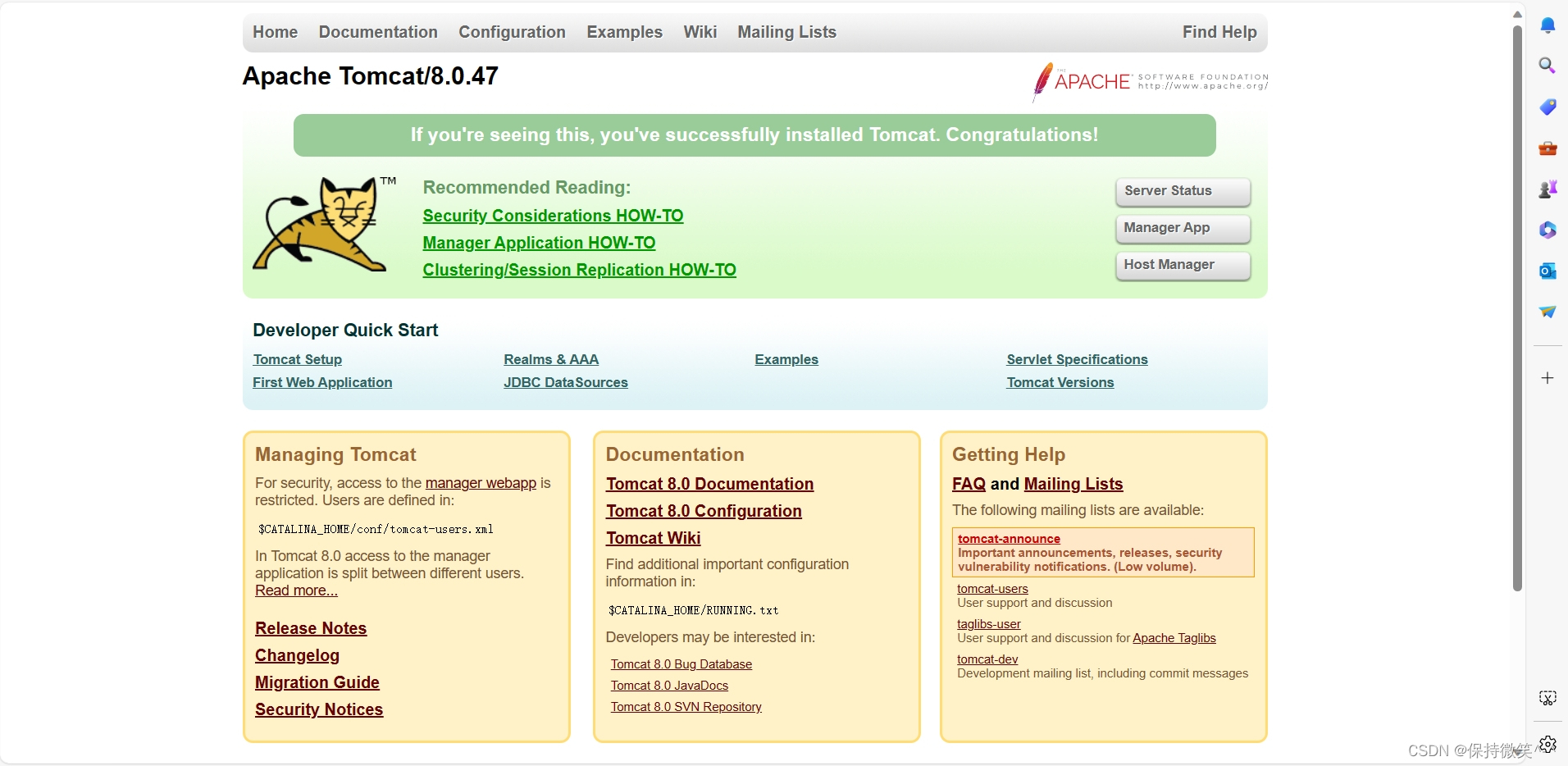Screen dimensions: 1568x766
Task: Open the Edge sidebar notifications bell
Action: click(1547, 25)
